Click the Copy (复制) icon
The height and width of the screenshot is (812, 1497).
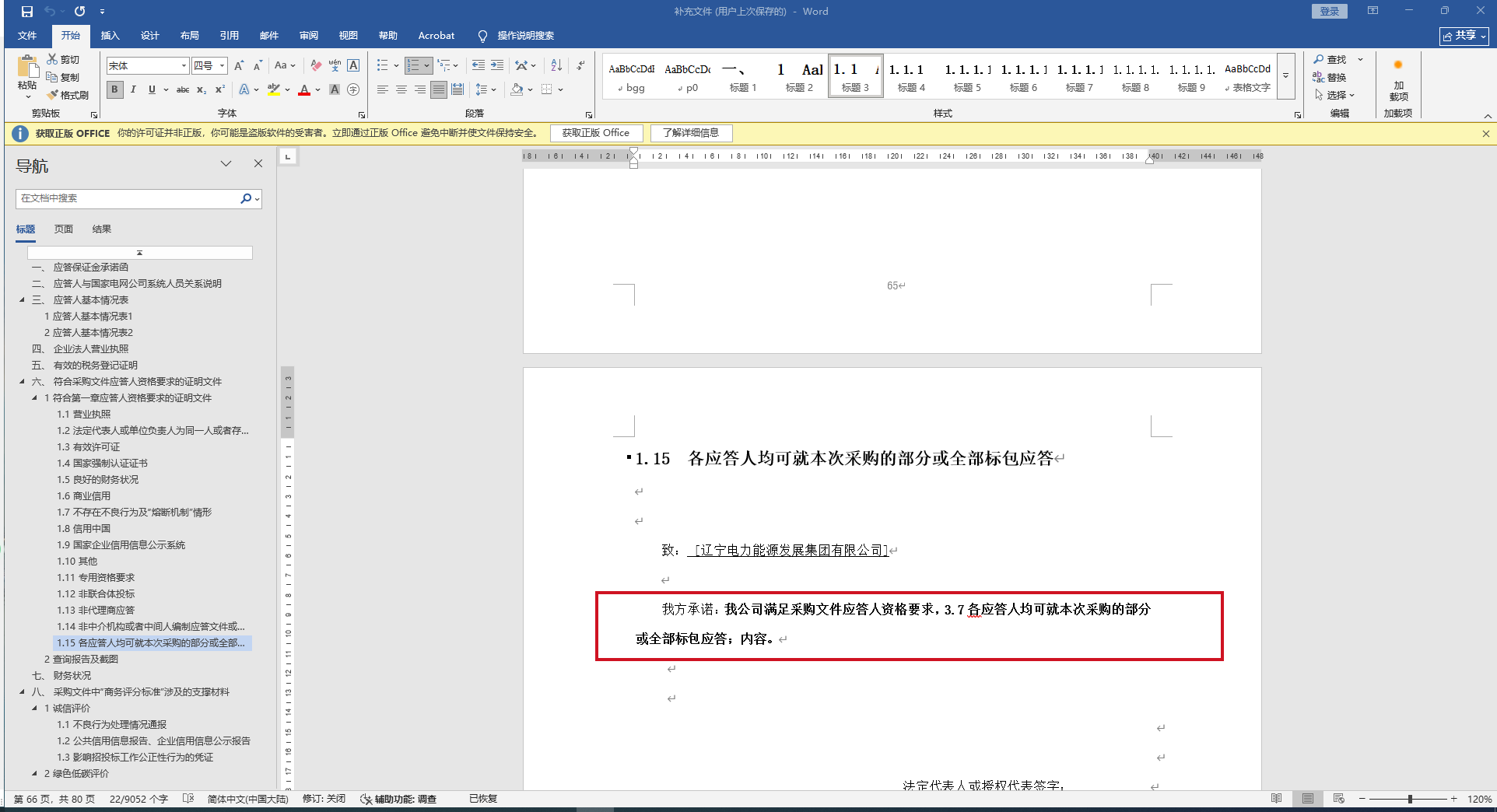pos(52,77)
